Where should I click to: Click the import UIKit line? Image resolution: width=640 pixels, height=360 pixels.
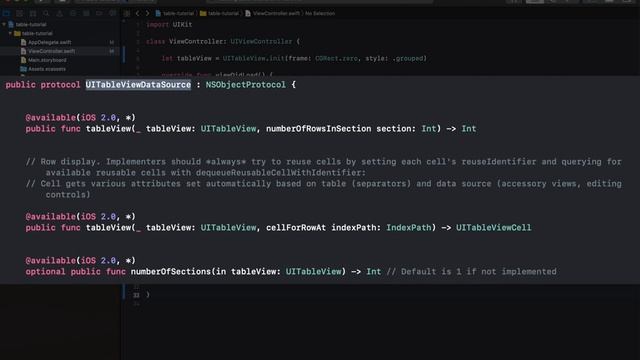pyautogui.click(x=169, y=24)
